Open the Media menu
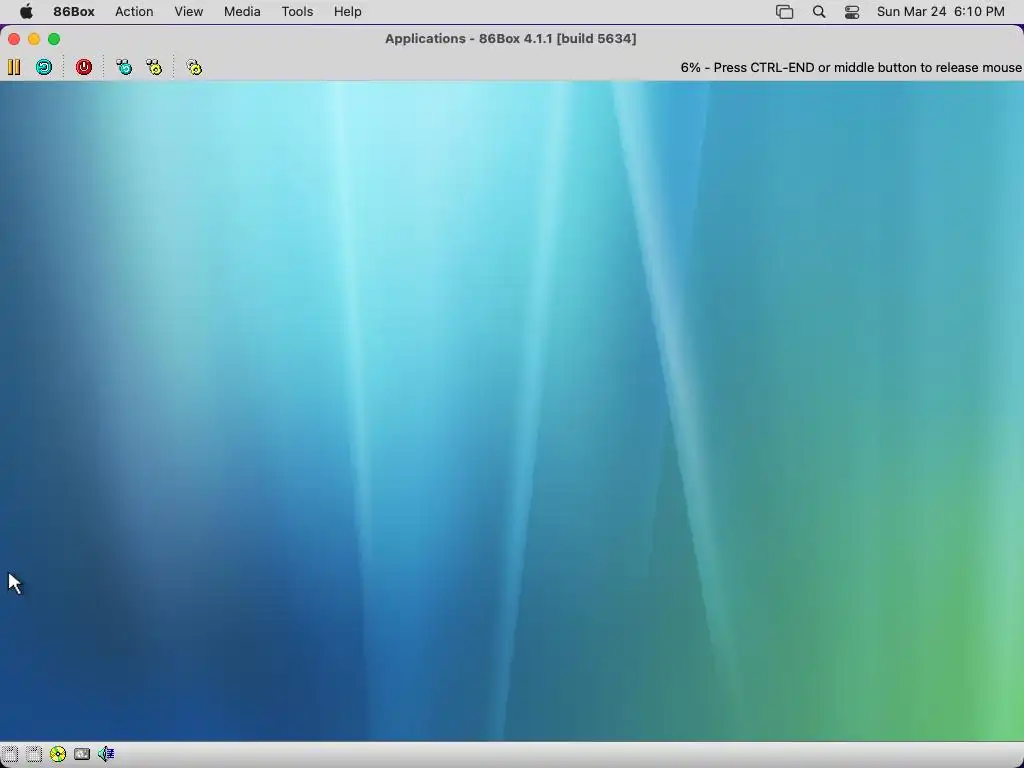1024x768 pixels. 242,12
